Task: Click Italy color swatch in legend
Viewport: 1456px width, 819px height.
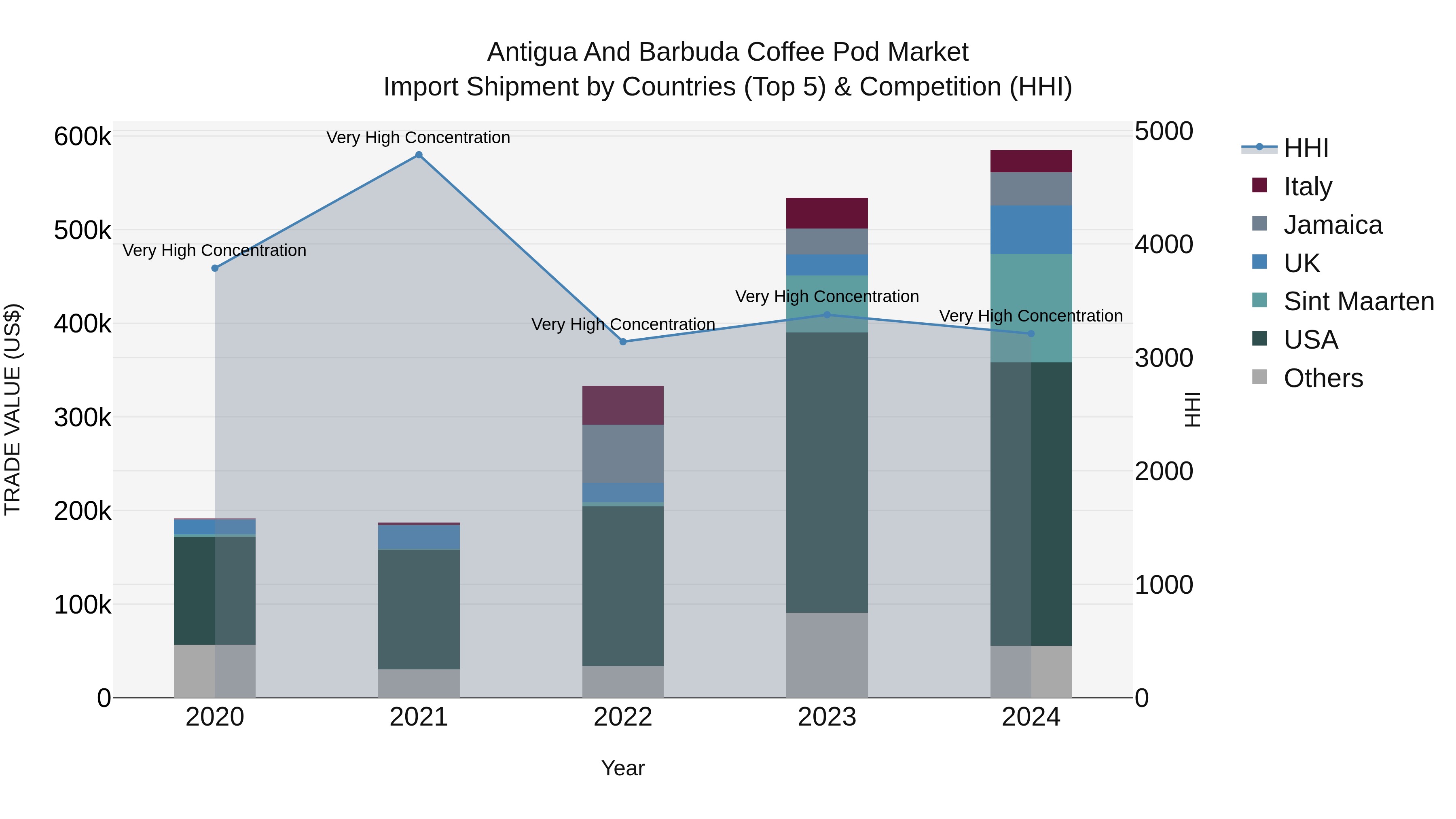Action: tap(1259, 185)
